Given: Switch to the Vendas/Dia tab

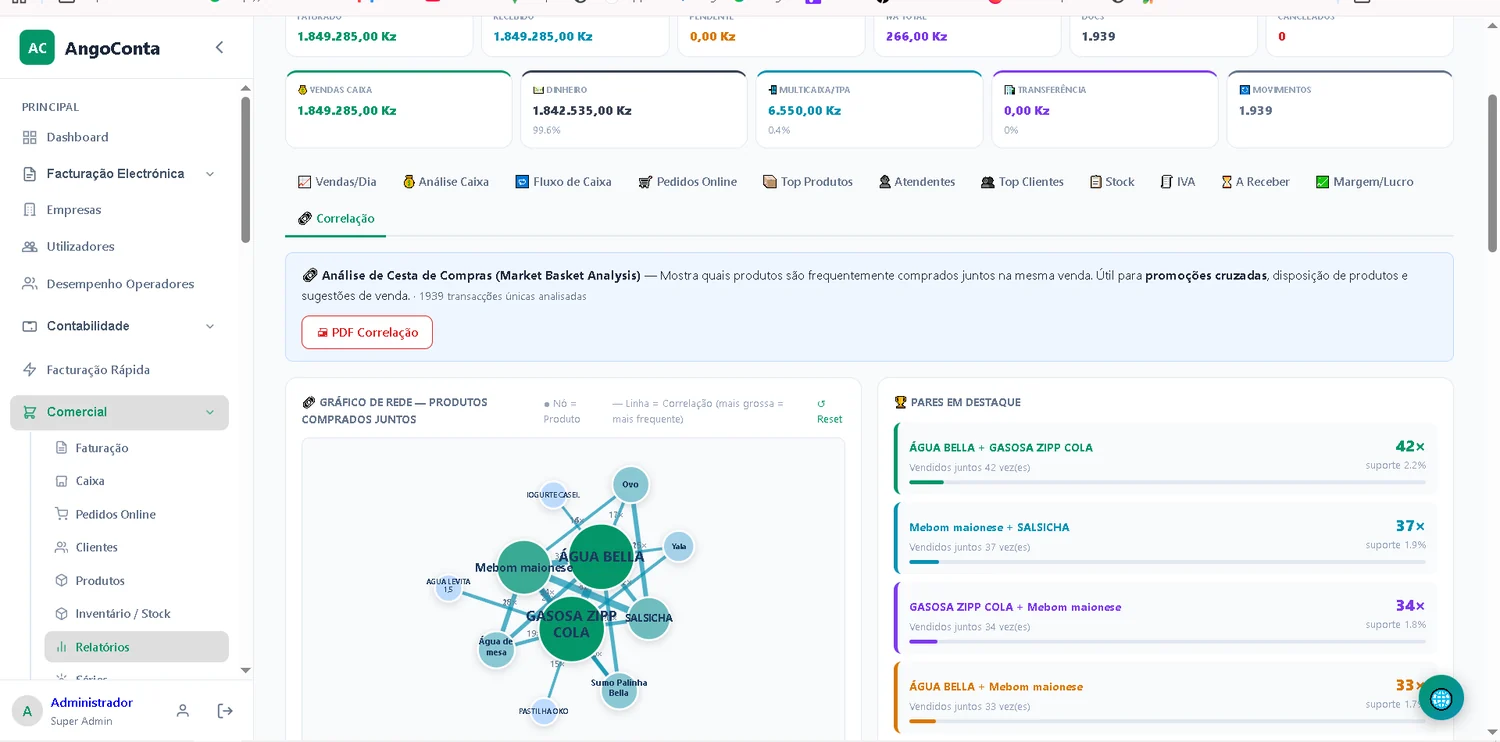Looking at the screenshot, I should click(x=337, y=182).
